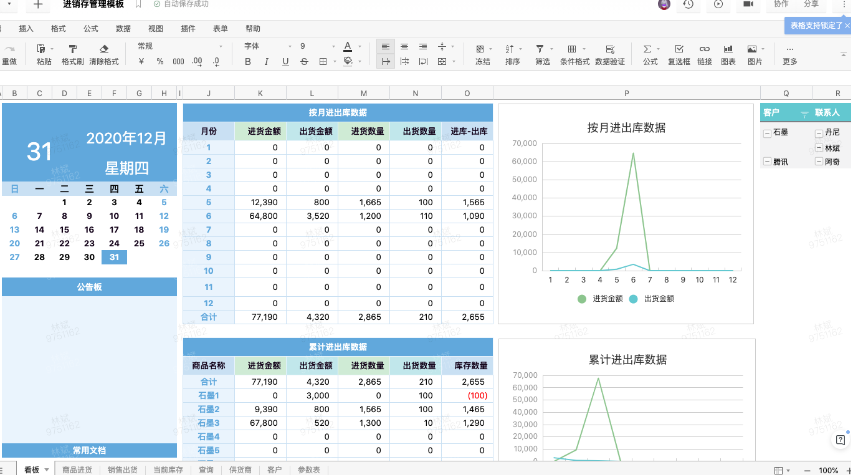Open the 视图 menu
This screenshot has height=475, width=851.
pyautogui.click(x=156, y=29)
